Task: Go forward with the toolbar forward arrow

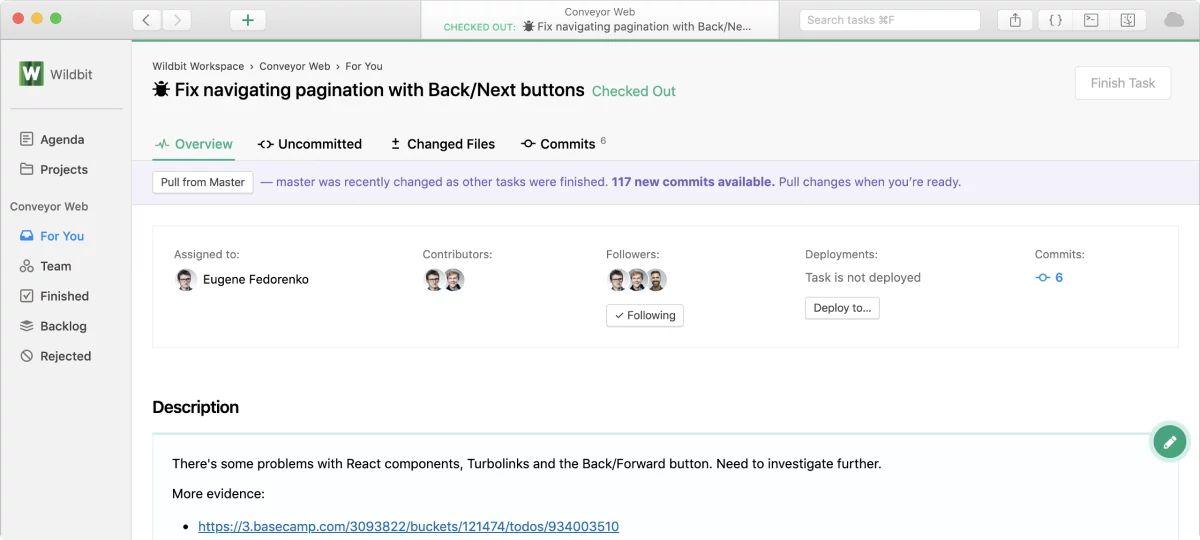Action: coord(177,20)
